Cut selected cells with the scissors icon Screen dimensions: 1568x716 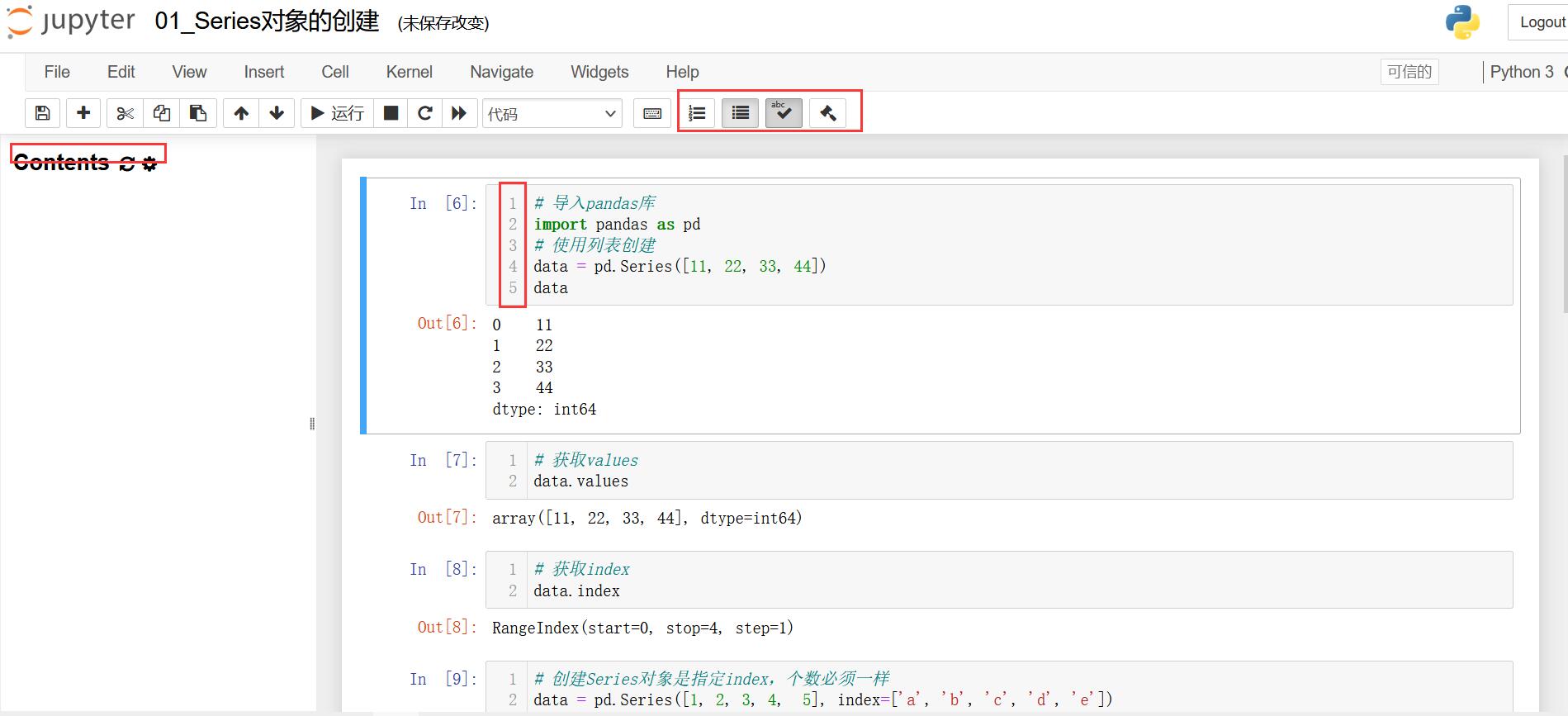[125, 113]
